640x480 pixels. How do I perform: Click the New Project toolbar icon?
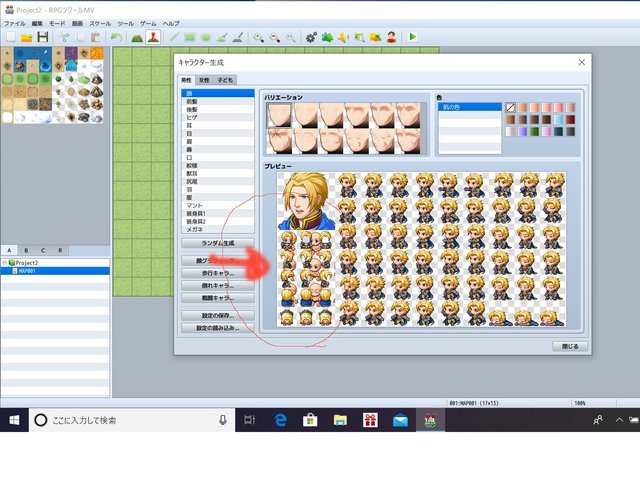tap(11, 37)
